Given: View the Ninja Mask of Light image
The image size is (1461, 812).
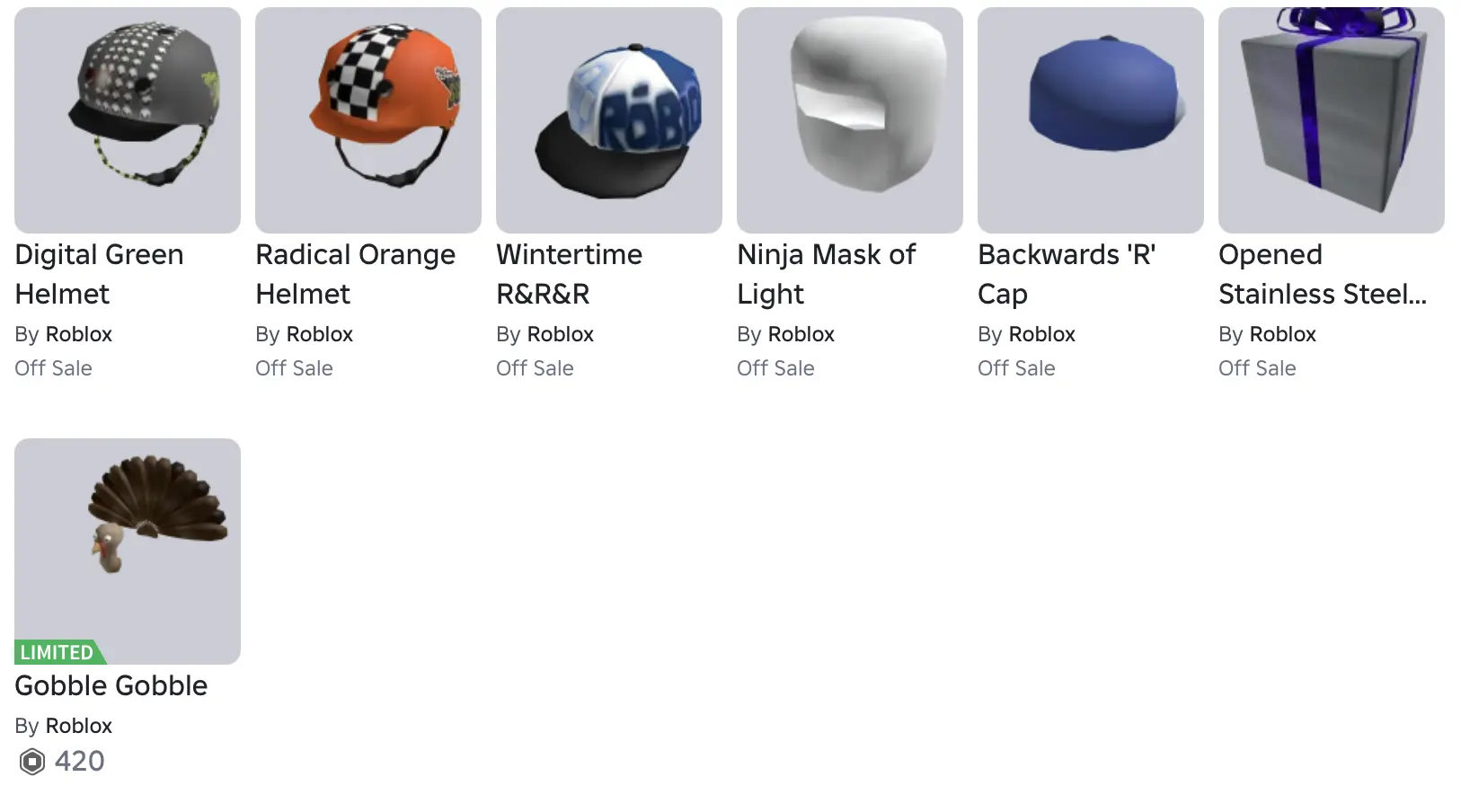Looking at the screenshot, I should [850, 120].
